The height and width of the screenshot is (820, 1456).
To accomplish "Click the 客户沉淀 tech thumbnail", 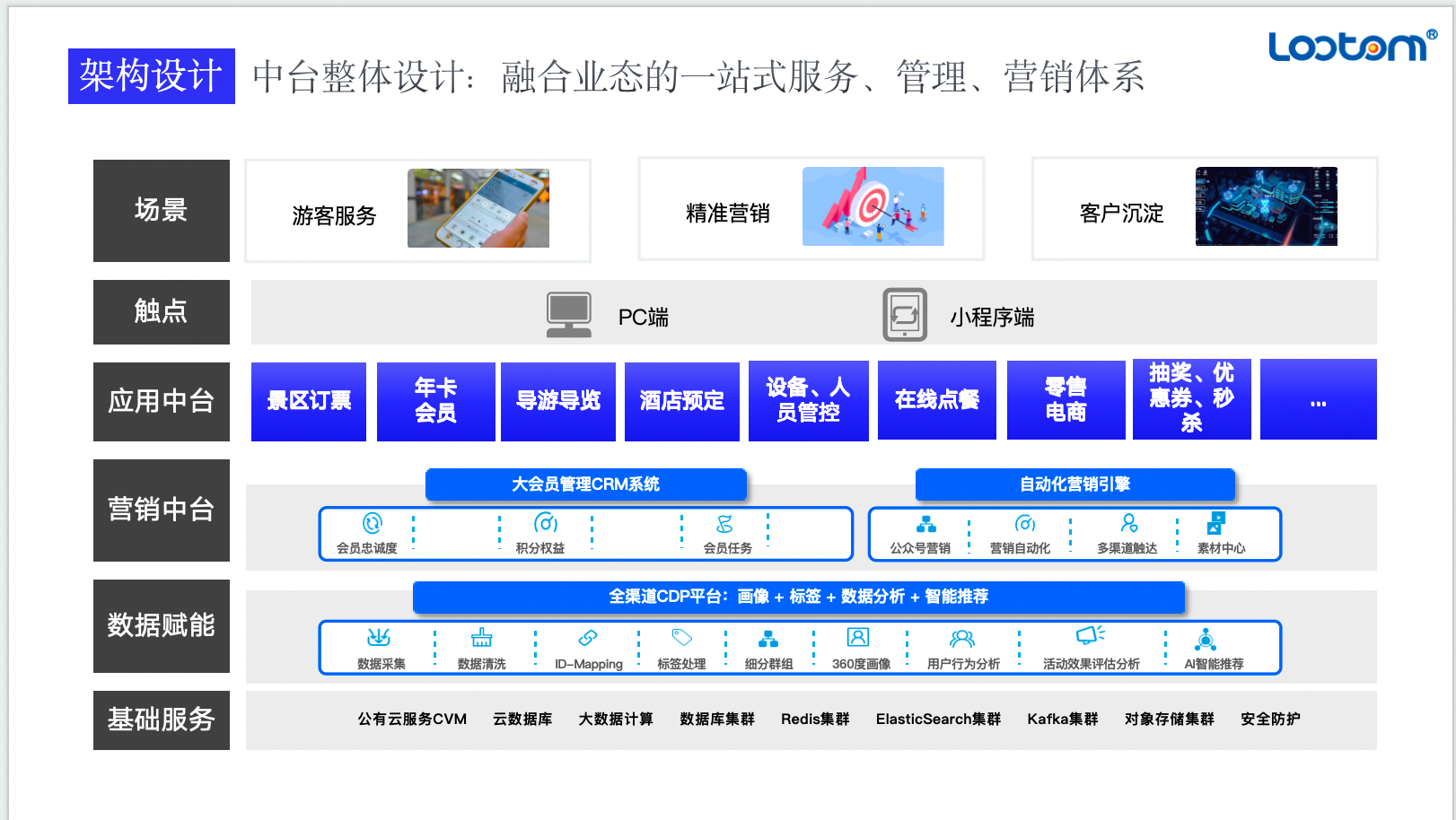I will [1267, 206].
